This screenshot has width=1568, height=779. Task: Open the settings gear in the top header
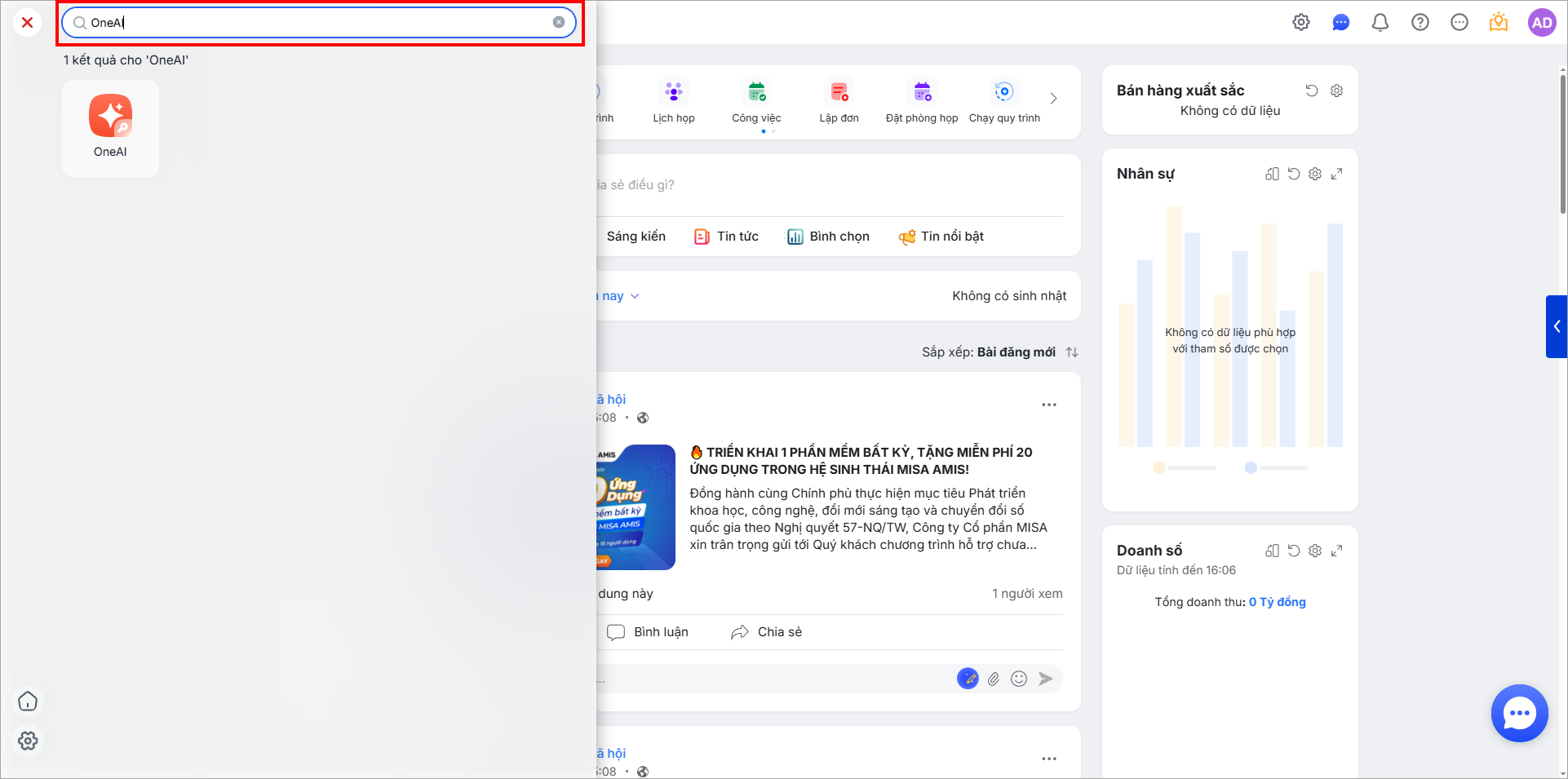1301,23
